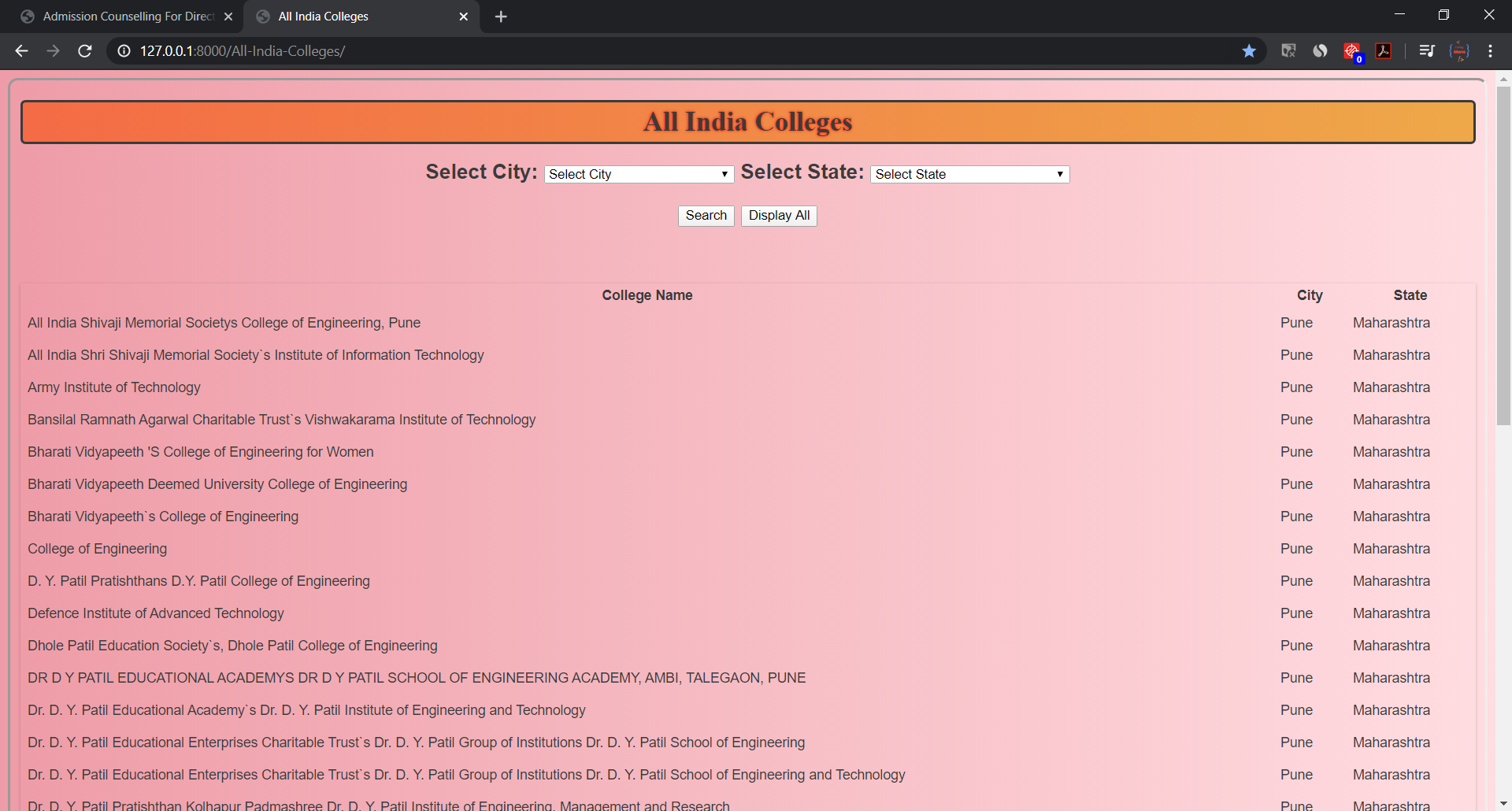Click the College Name column header
1512x811 pixels.
(x=647, y=295)
